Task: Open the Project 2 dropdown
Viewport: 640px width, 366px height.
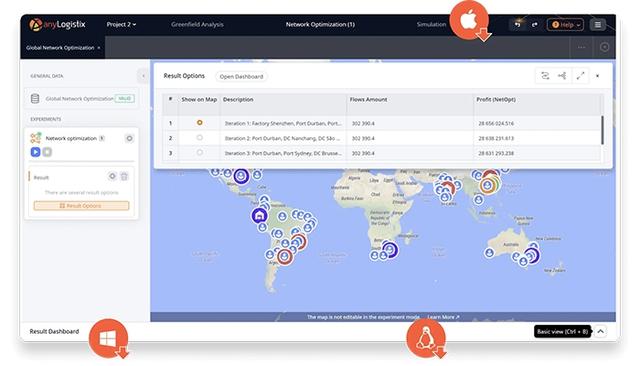Action: point(121,24)
